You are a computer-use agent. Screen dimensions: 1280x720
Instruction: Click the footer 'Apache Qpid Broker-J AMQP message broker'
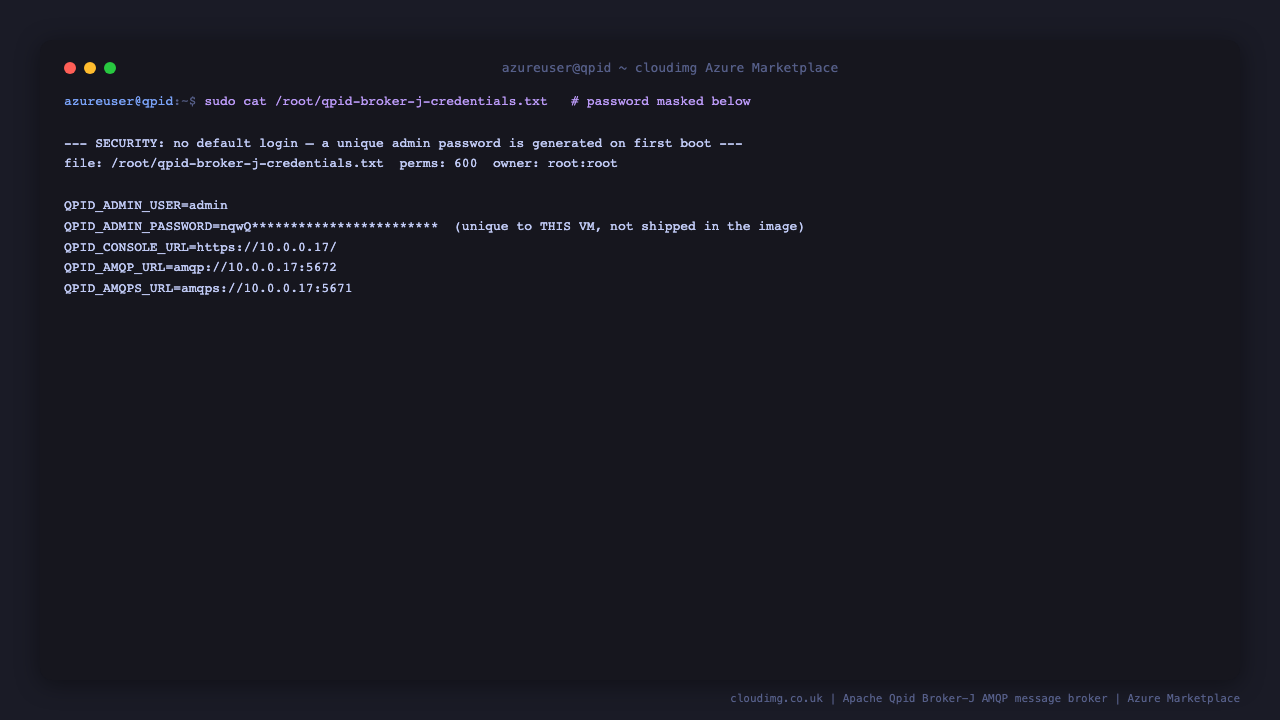click(x=975, y=698)
